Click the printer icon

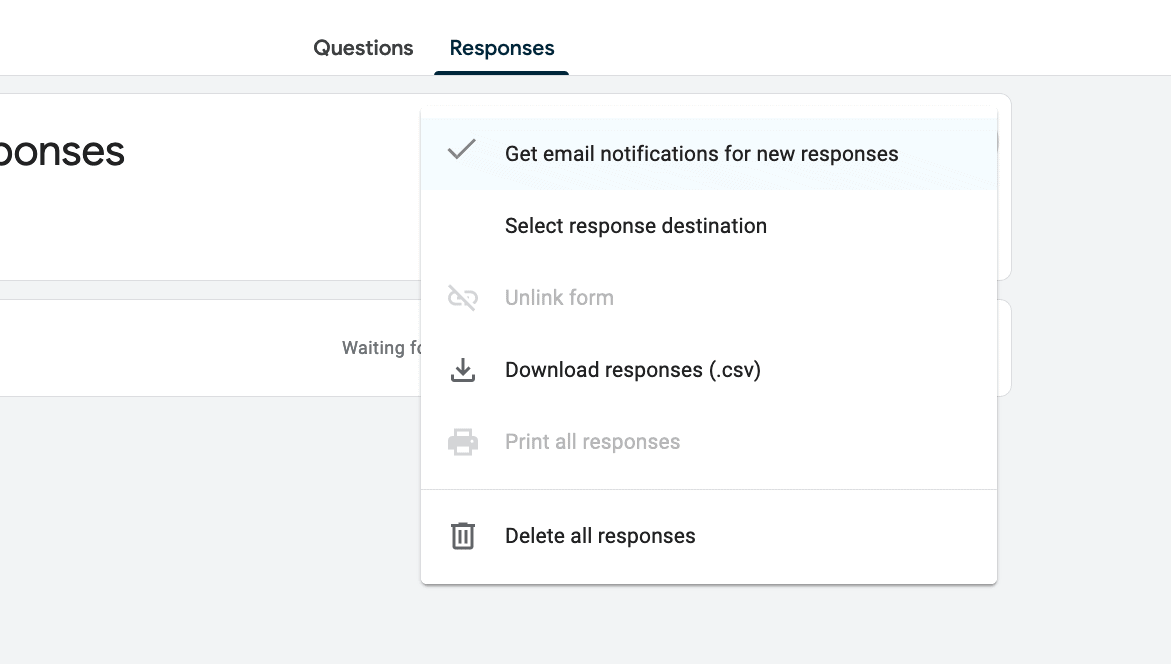pyautogui.click(x=462, y=442)
